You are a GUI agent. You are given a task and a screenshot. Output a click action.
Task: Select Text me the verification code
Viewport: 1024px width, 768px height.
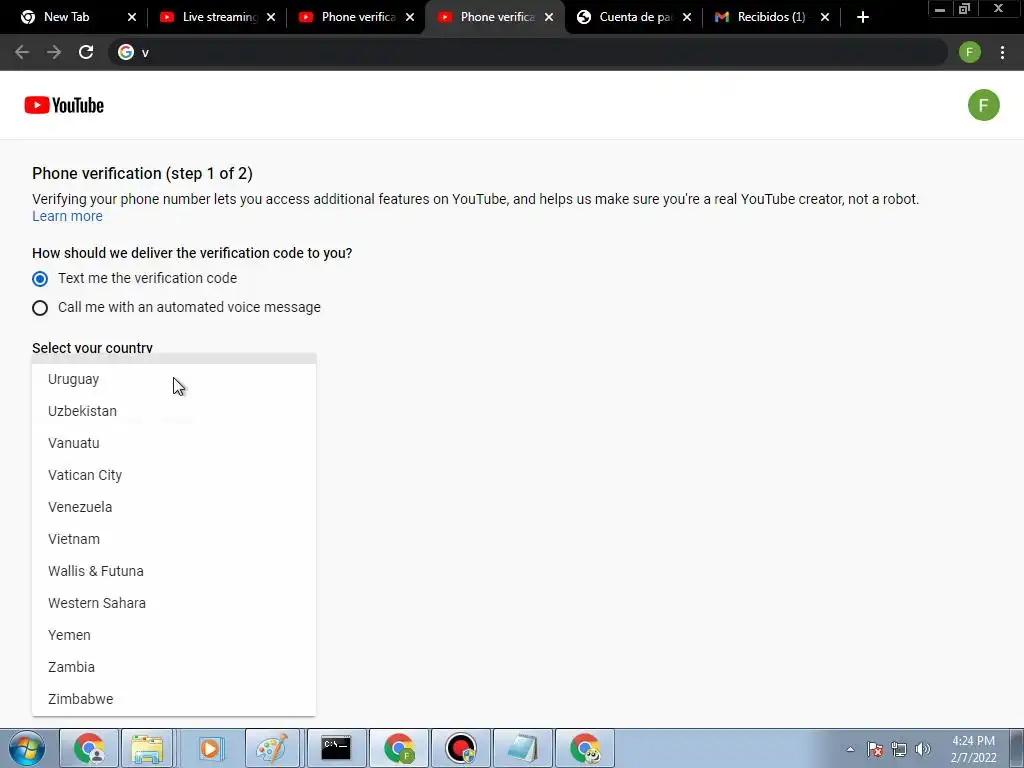40,279
